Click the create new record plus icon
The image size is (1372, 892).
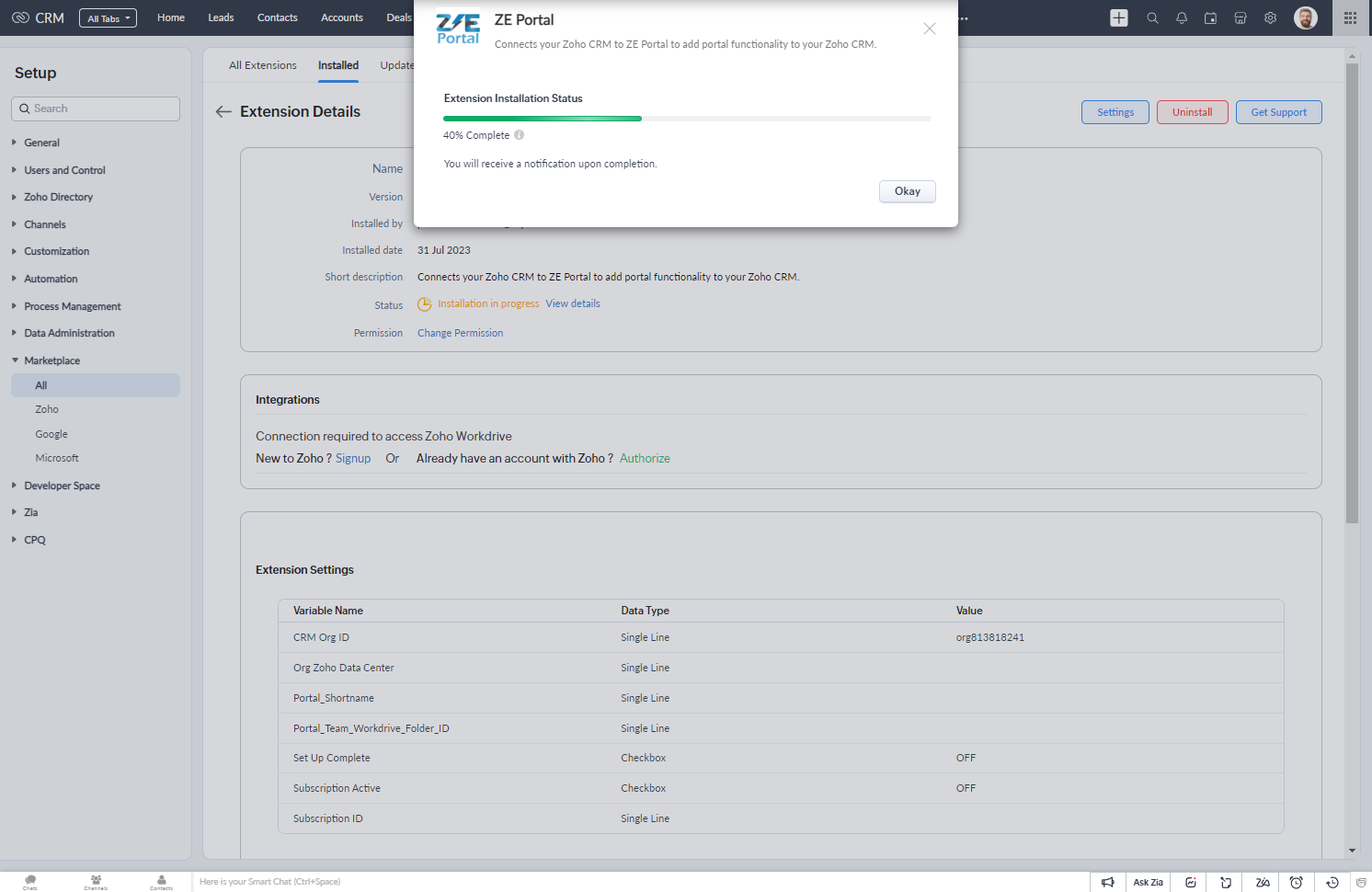click(1118, 17)
